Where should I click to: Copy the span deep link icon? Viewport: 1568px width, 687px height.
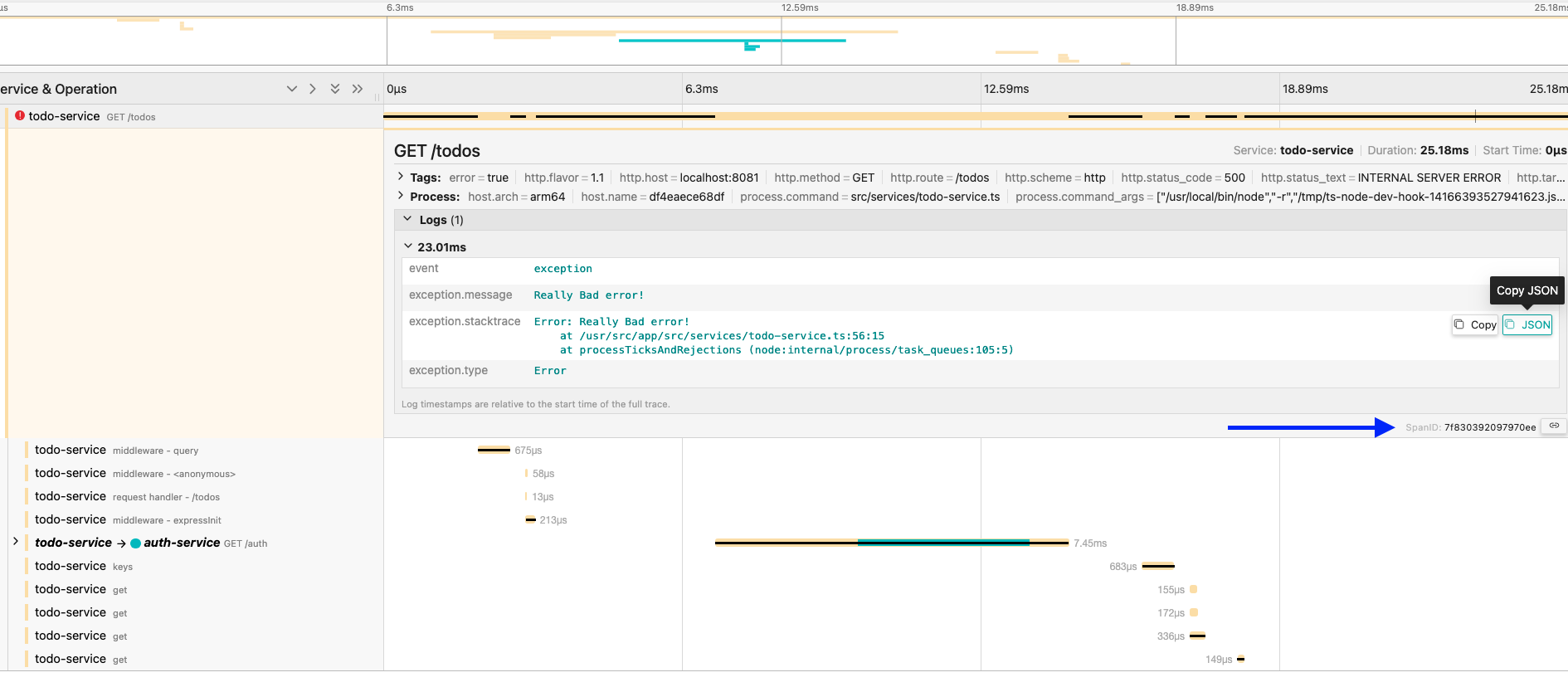[x=1554, y=426]
